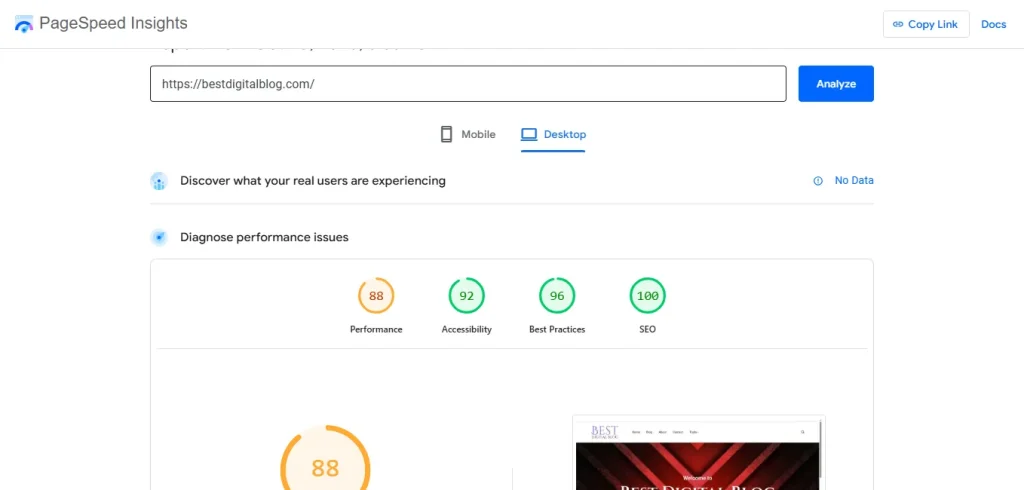Click 'Discover what your real users are experiencing'
This screenshot has width=1024, height=490.
[x=313, y=181]
